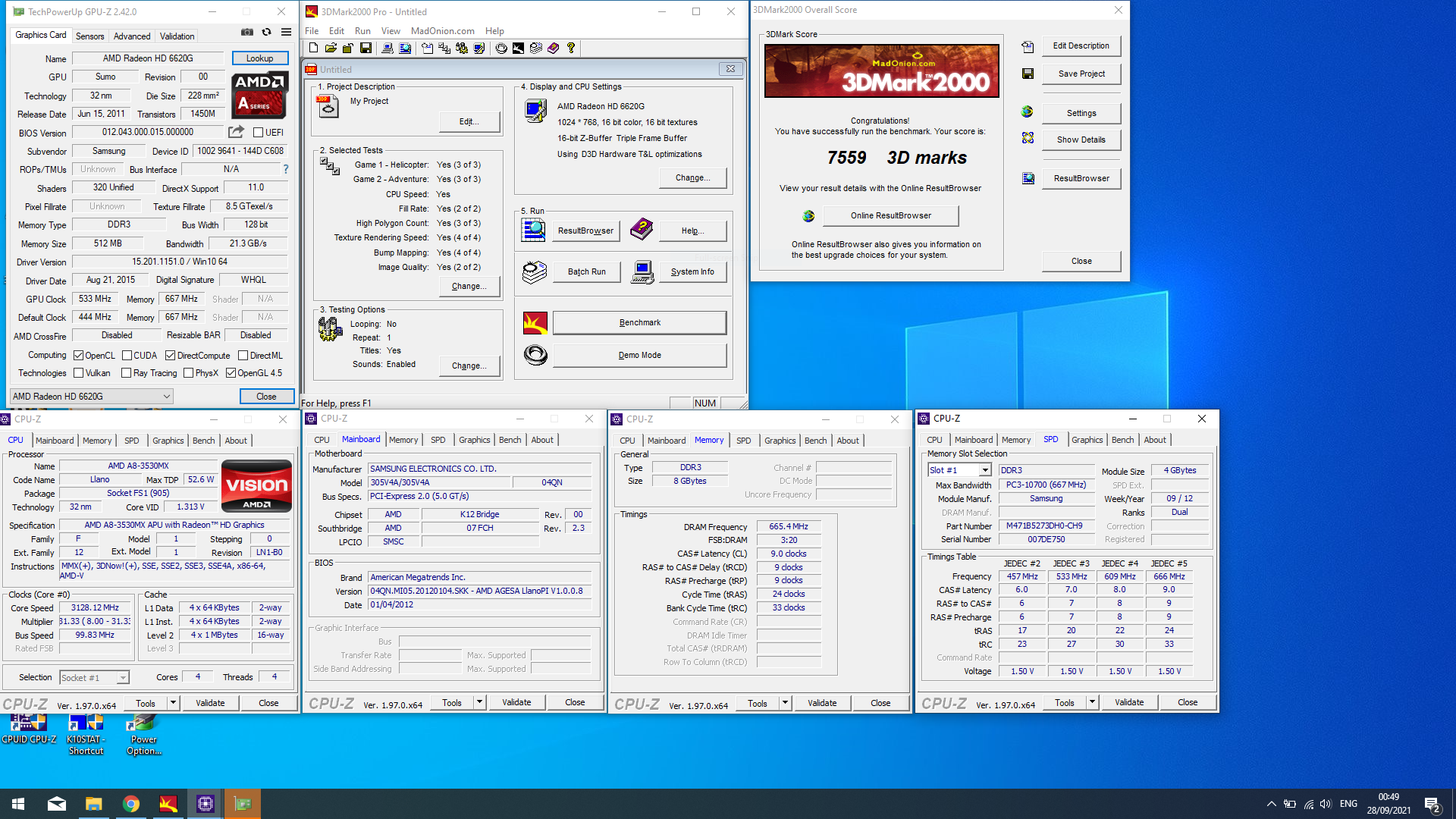Open the K10STAT shortcut on the desktop
The width and height of the screenshot is (1456, 819).
point(86,734)
